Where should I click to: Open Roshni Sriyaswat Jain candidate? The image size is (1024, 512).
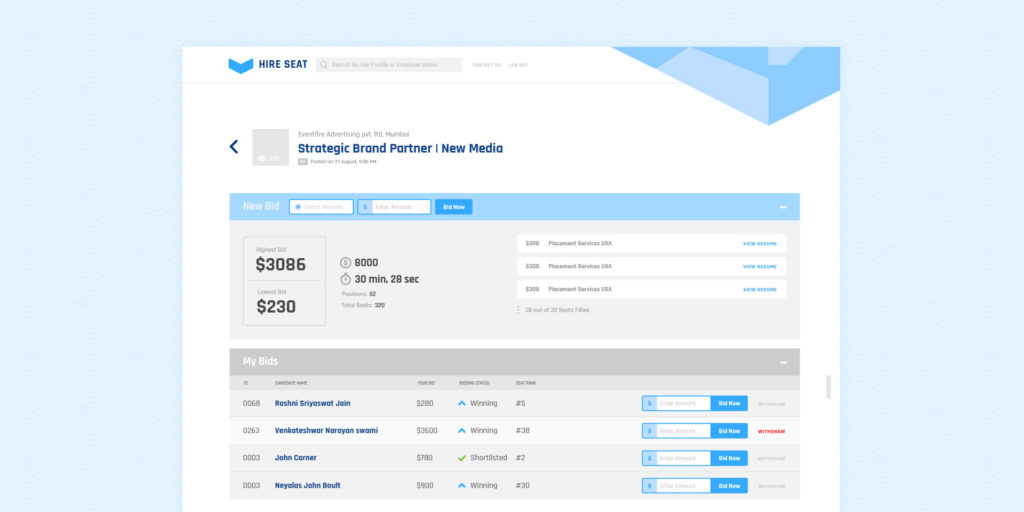coord(312,404)
